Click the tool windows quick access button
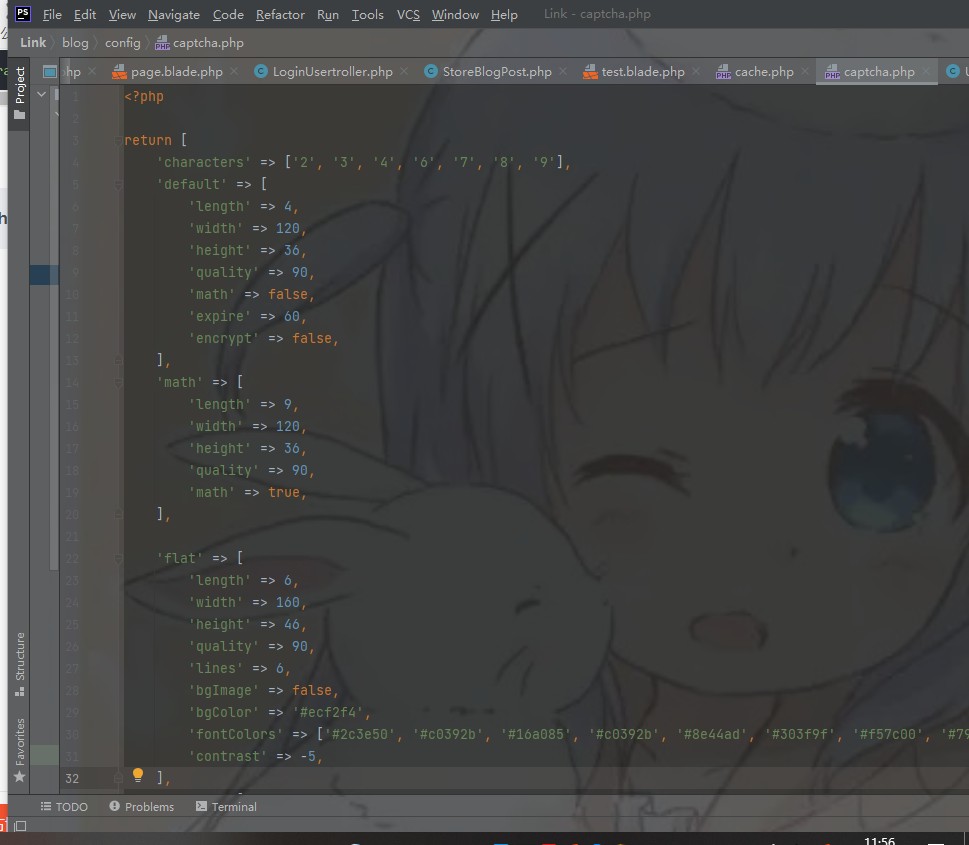Viewport: 969px width, 845px height. pos(20,826)
